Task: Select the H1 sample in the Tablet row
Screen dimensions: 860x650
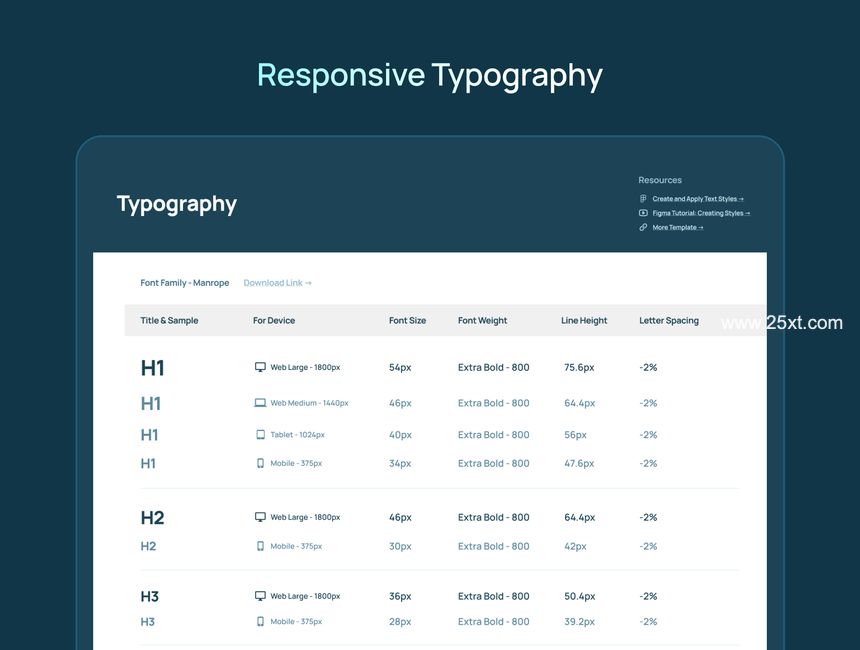Action: click(149, 435)
